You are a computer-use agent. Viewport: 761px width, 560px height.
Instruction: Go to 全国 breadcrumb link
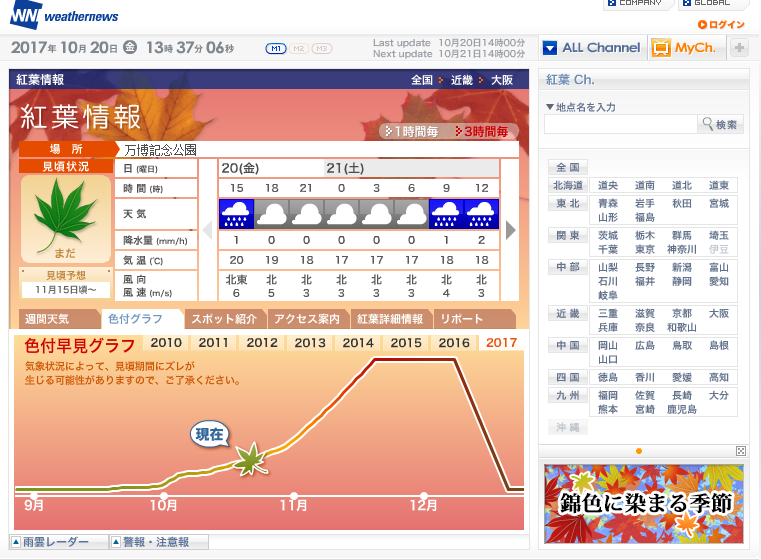click(x=422, y=80)
